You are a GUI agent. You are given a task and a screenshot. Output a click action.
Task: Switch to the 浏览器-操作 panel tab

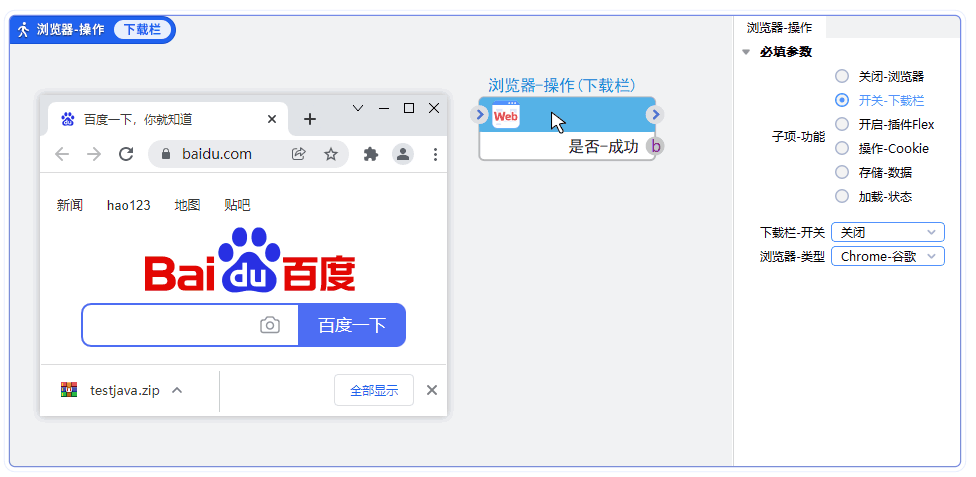click(779, 28)
